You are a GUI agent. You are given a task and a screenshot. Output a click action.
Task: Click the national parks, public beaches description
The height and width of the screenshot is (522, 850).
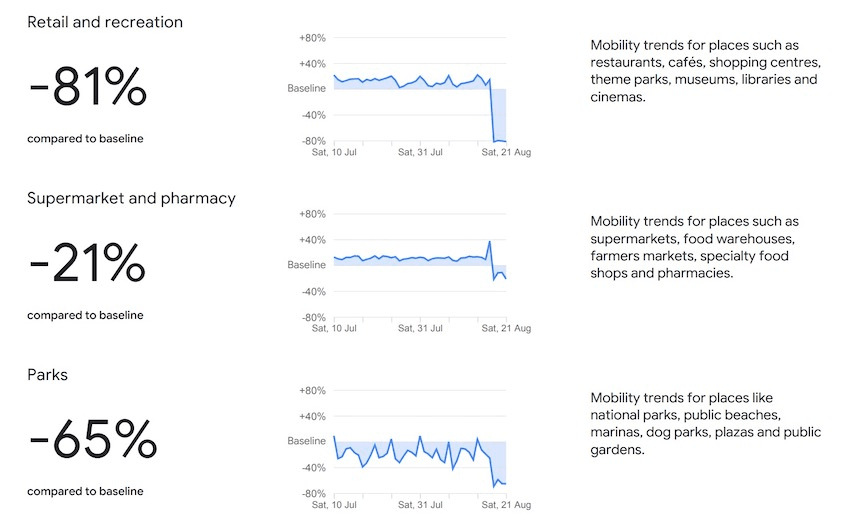(705, 423)
